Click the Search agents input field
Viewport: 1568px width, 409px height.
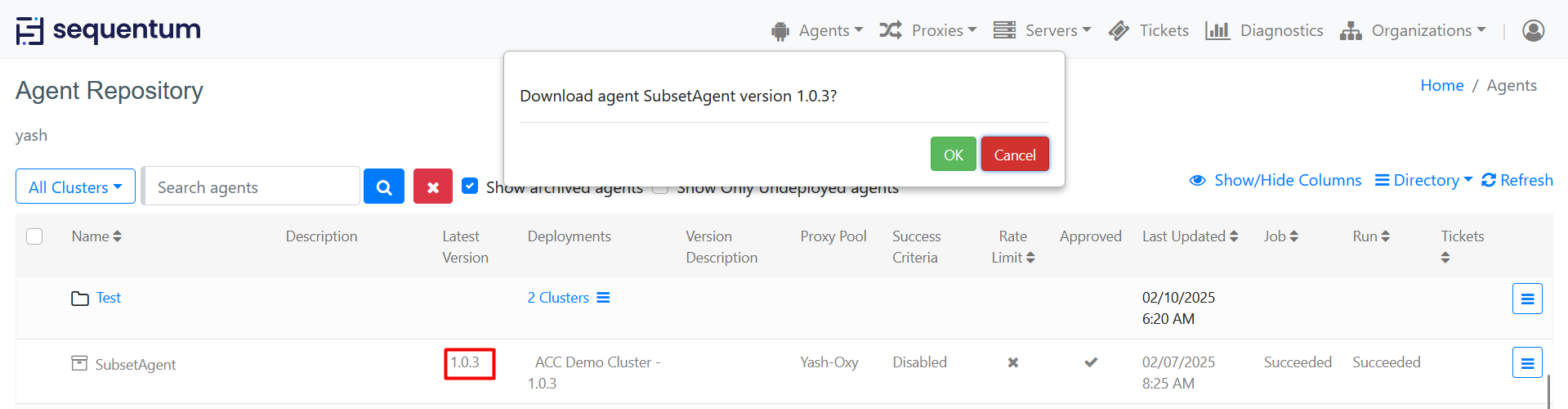click(252, 187)
